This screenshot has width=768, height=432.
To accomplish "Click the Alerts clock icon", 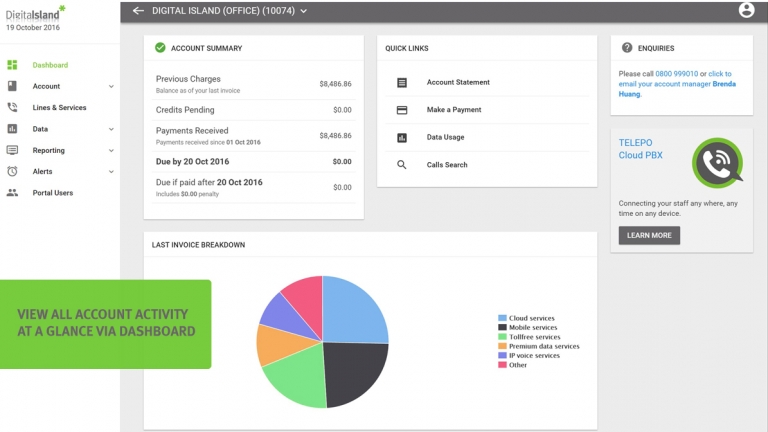I will click(12, 171).
